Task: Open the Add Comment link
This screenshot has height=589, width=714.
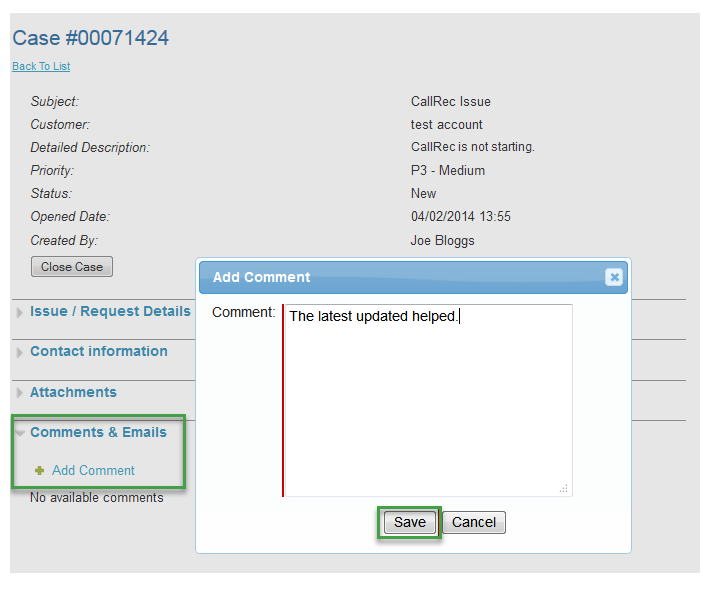Action: [x=93, y=471]
